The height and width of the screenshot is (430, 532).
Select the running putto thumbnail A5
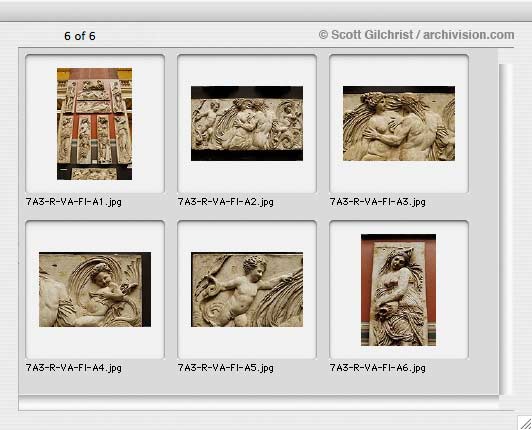(x=247, y=289)
